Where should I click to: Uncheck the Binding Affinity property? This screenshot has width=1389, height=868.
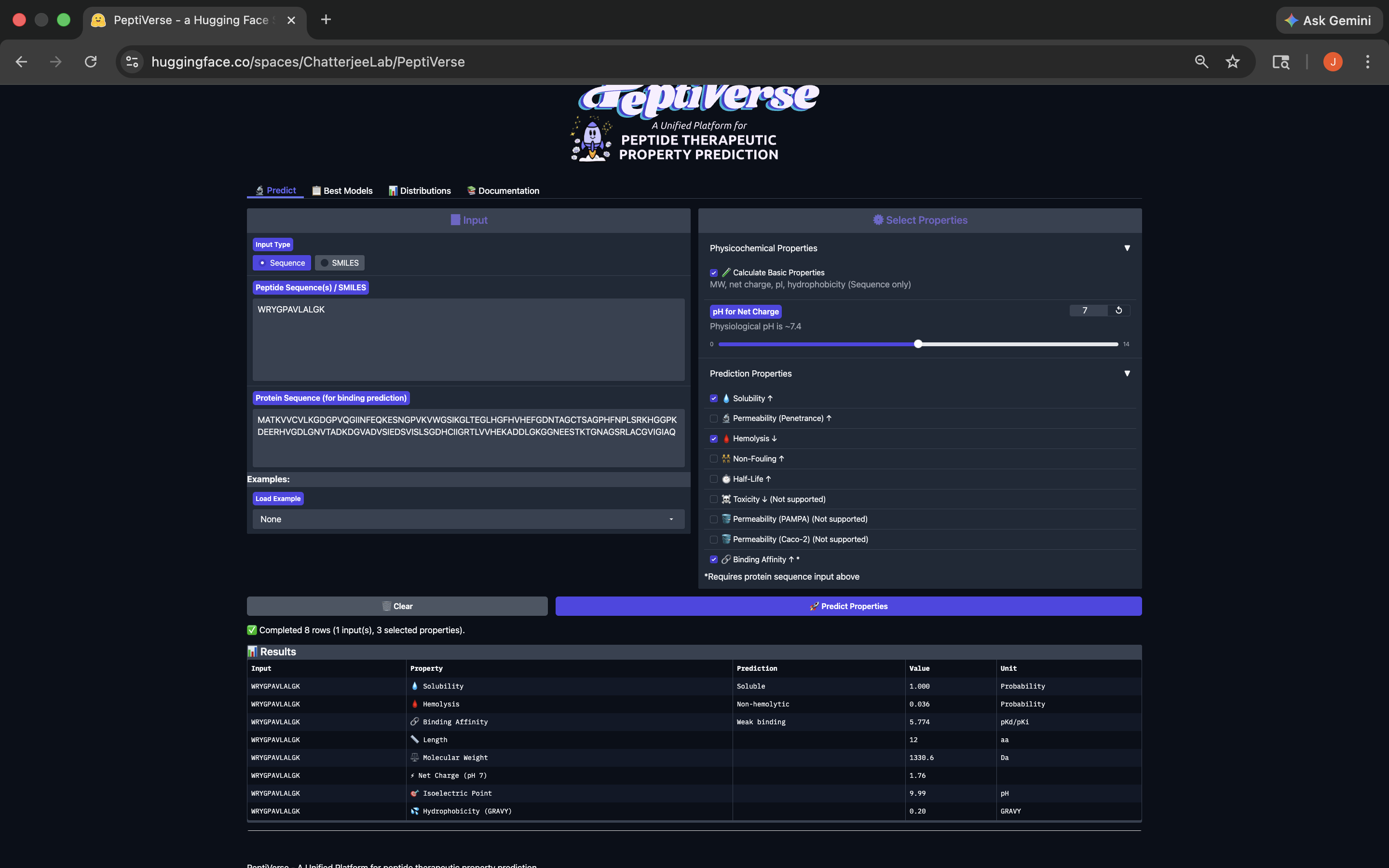coord(714,559)
